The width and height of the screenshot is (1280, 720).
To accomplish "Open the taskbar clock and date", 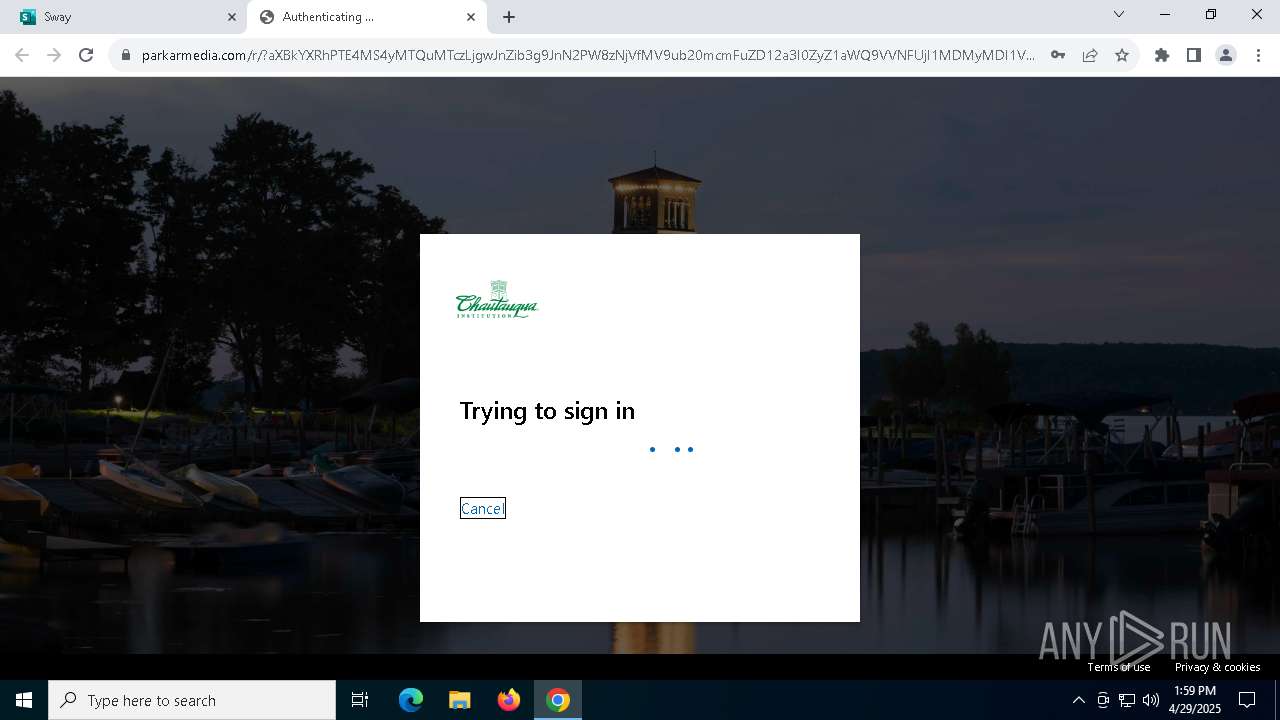I will click(1195, 700).
